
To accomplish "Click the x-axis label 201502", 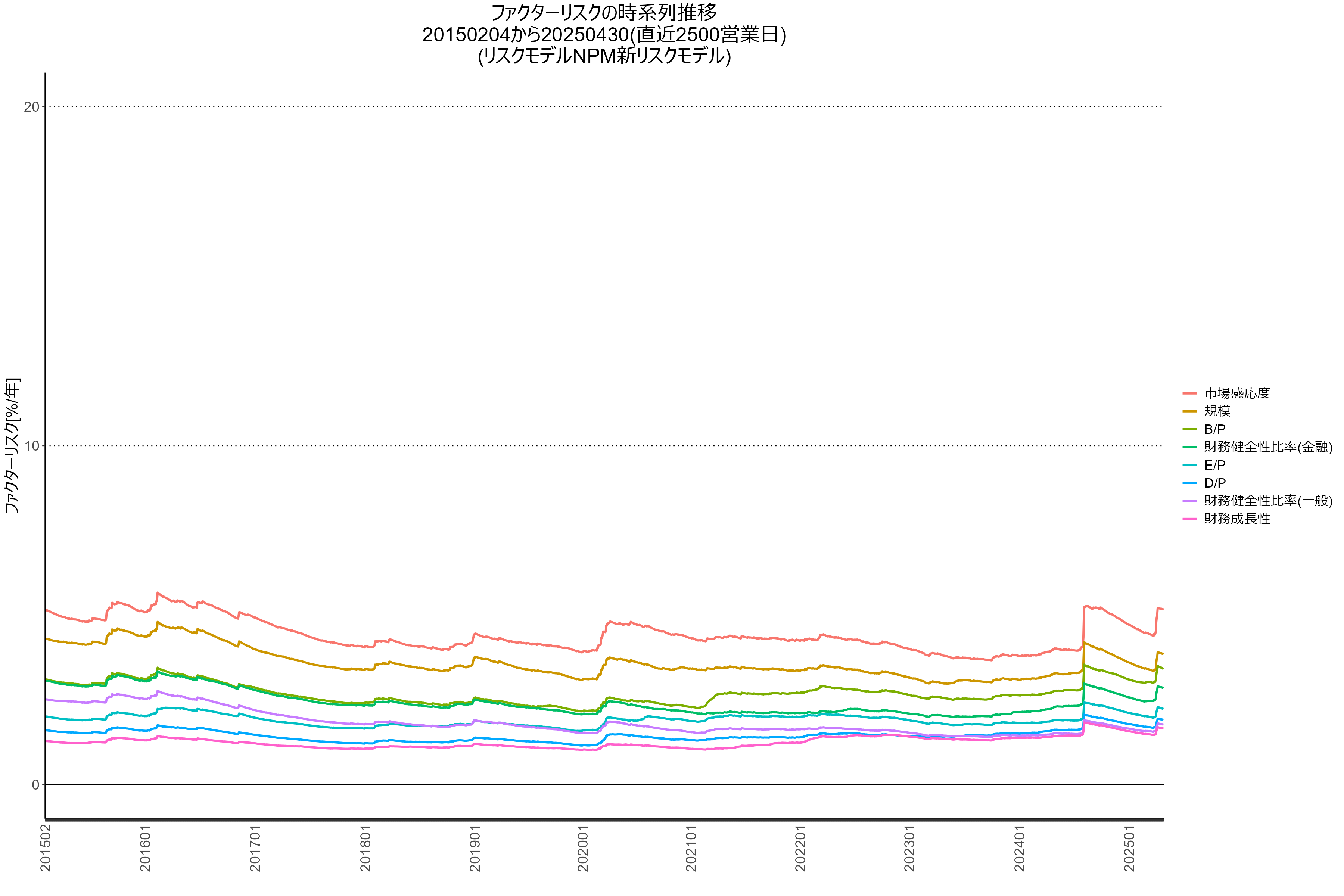I will [x=46, y=848].
